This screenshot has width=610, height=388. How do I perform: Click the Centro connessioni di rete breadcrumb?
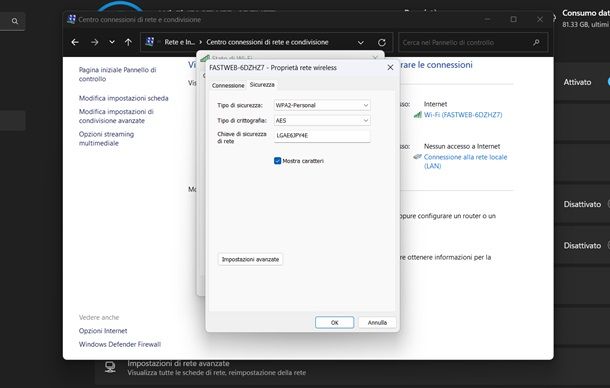coord(267,42)
